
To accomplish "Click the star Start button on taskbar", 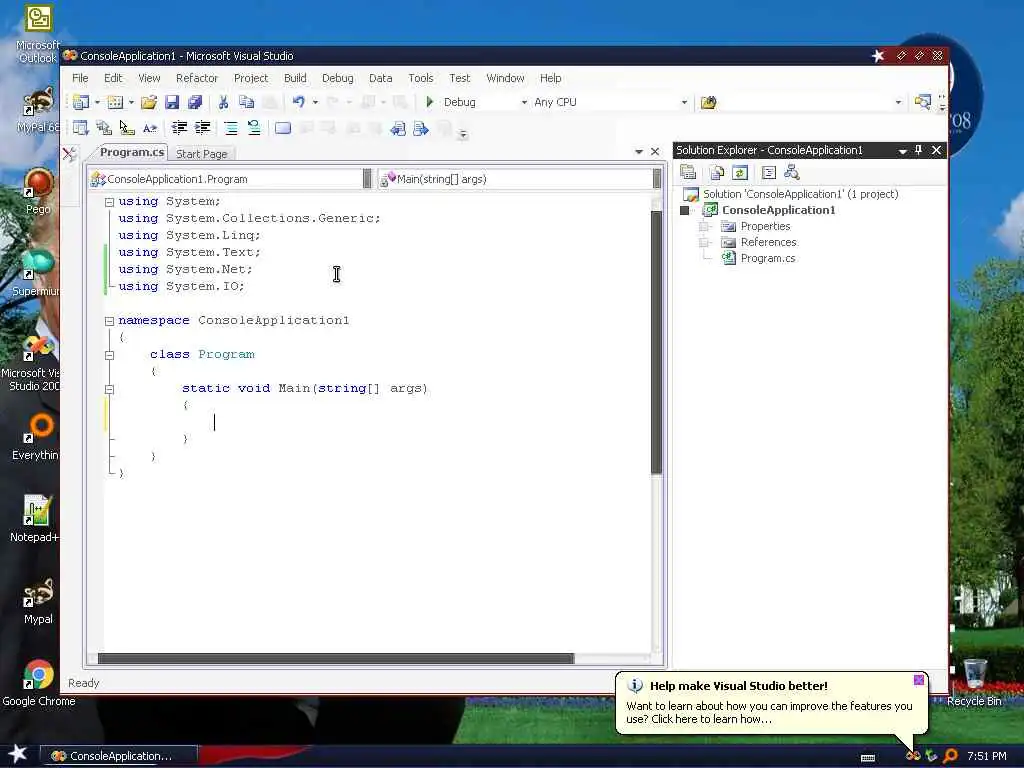I will (x=18, y=754).
